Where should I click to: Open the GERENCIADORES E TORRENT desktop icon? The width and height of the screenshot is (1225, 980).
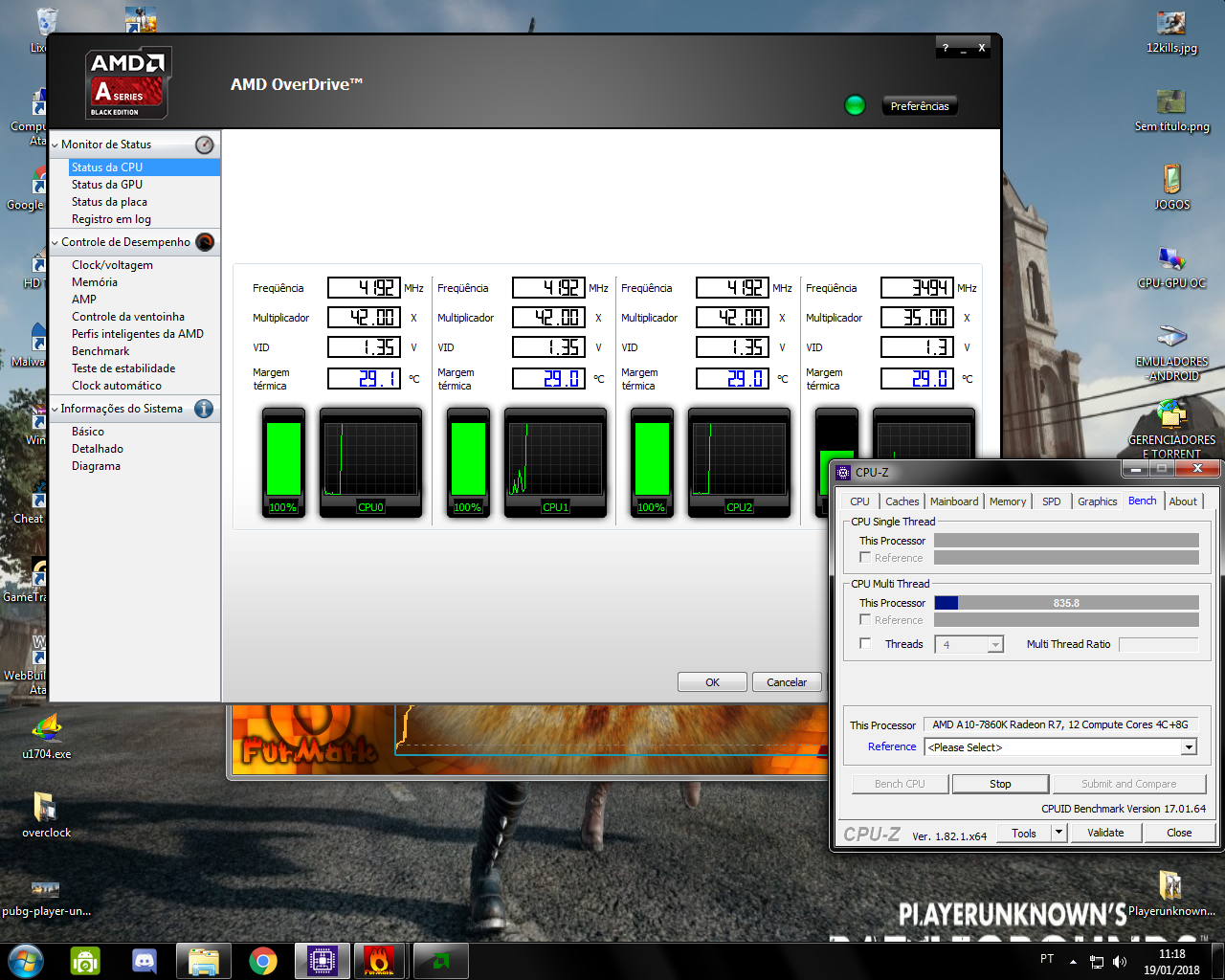1171,430
